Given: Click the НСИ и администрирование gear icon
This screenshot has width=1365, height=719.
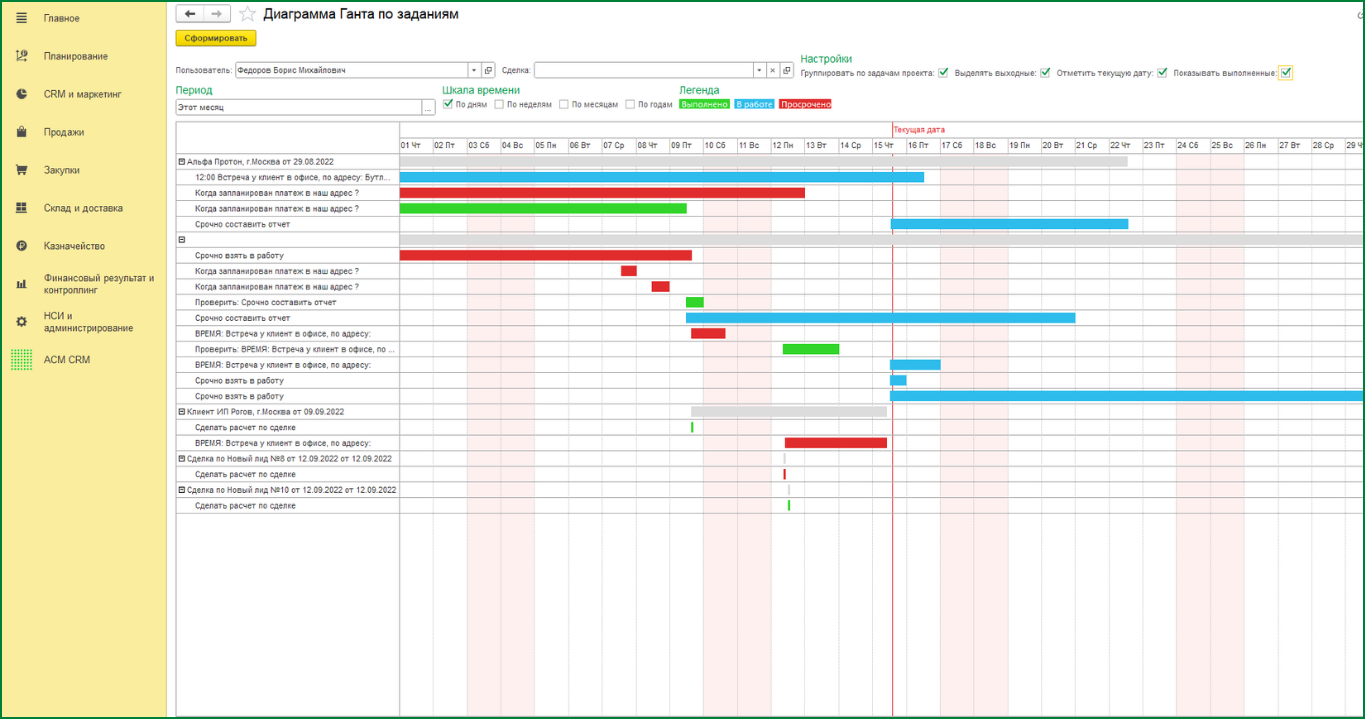Looking at the screenshot, I should pyautogui.click(x=22, y=322).
